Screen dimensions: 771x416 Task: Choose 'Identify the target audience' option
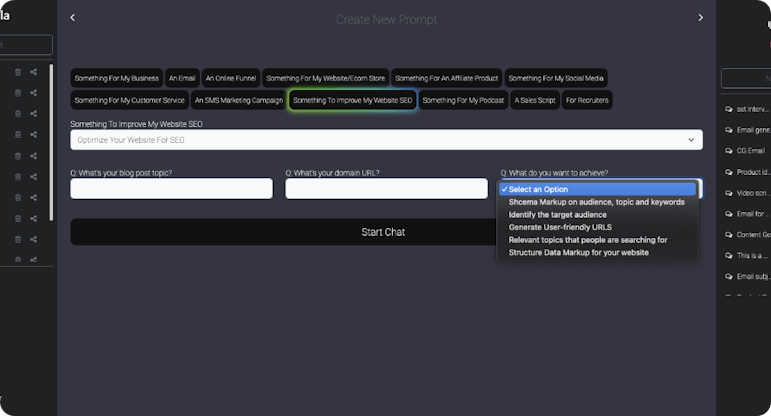(x=557, y=214)
